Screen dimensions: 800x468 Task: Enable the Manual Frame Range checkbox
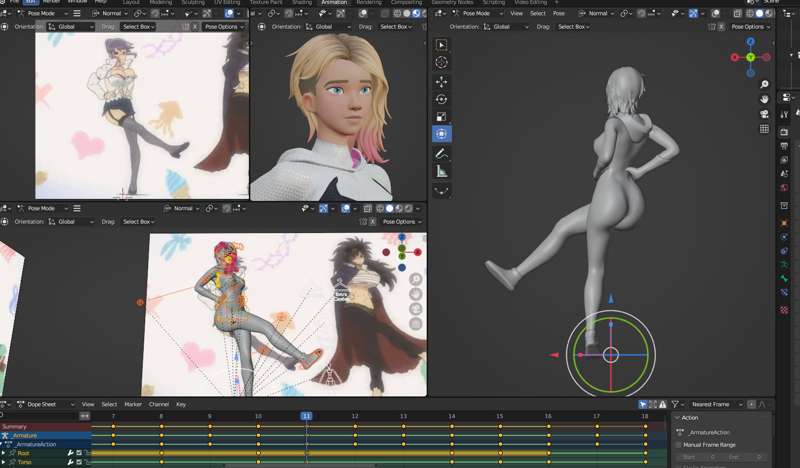click(x=678, y=445)
